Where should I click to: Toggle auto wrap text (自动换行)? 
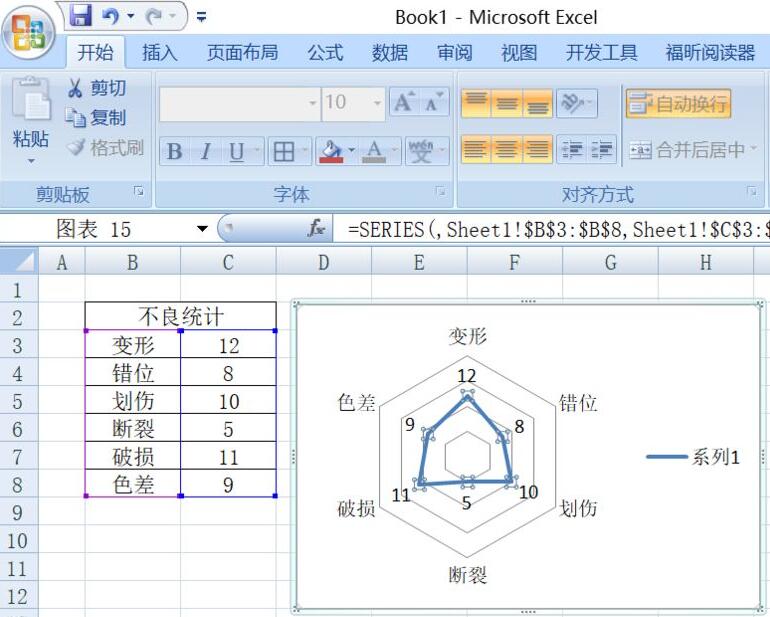[x=678, y=102]
